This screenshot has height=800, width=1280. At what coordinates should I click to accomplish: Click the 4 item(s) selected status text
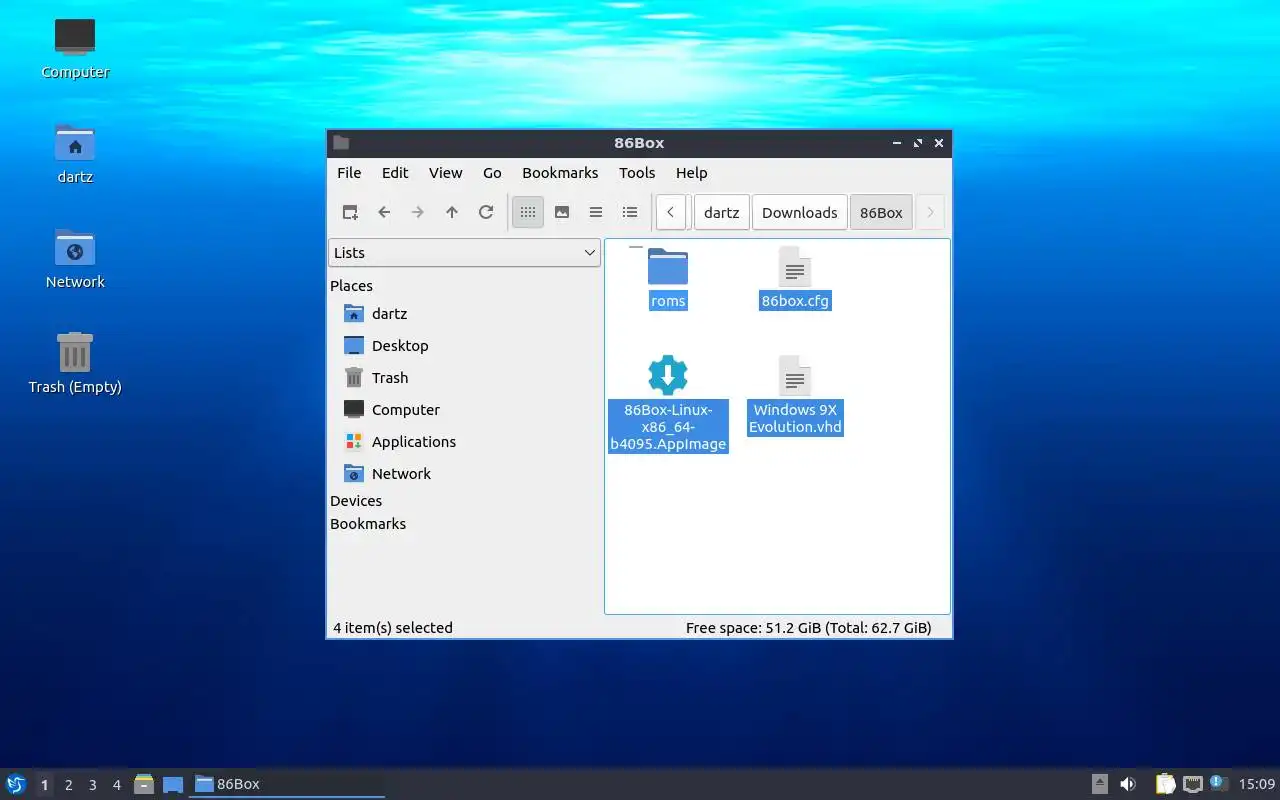393,628
